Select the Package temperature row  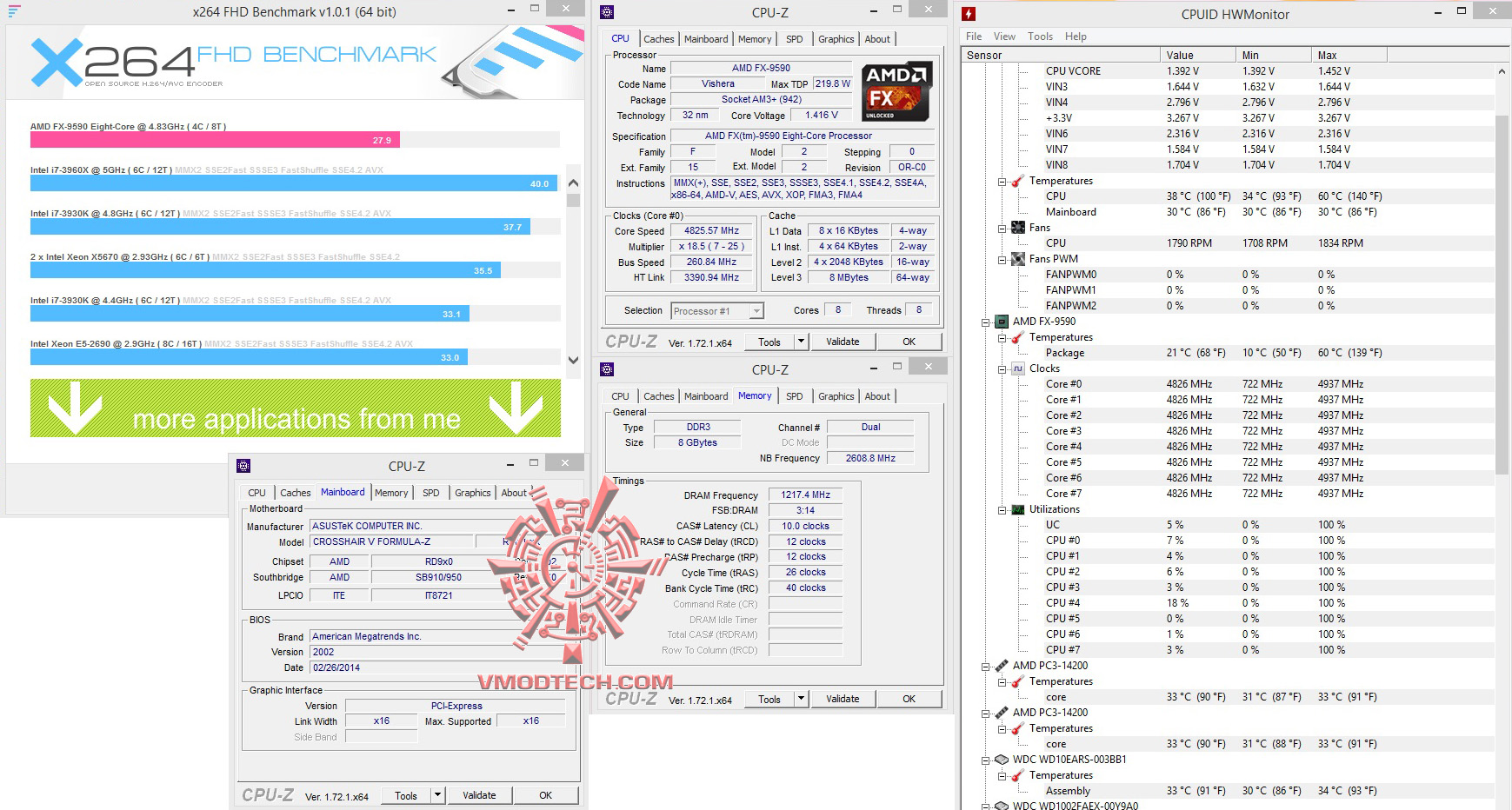pos(1228,353)
